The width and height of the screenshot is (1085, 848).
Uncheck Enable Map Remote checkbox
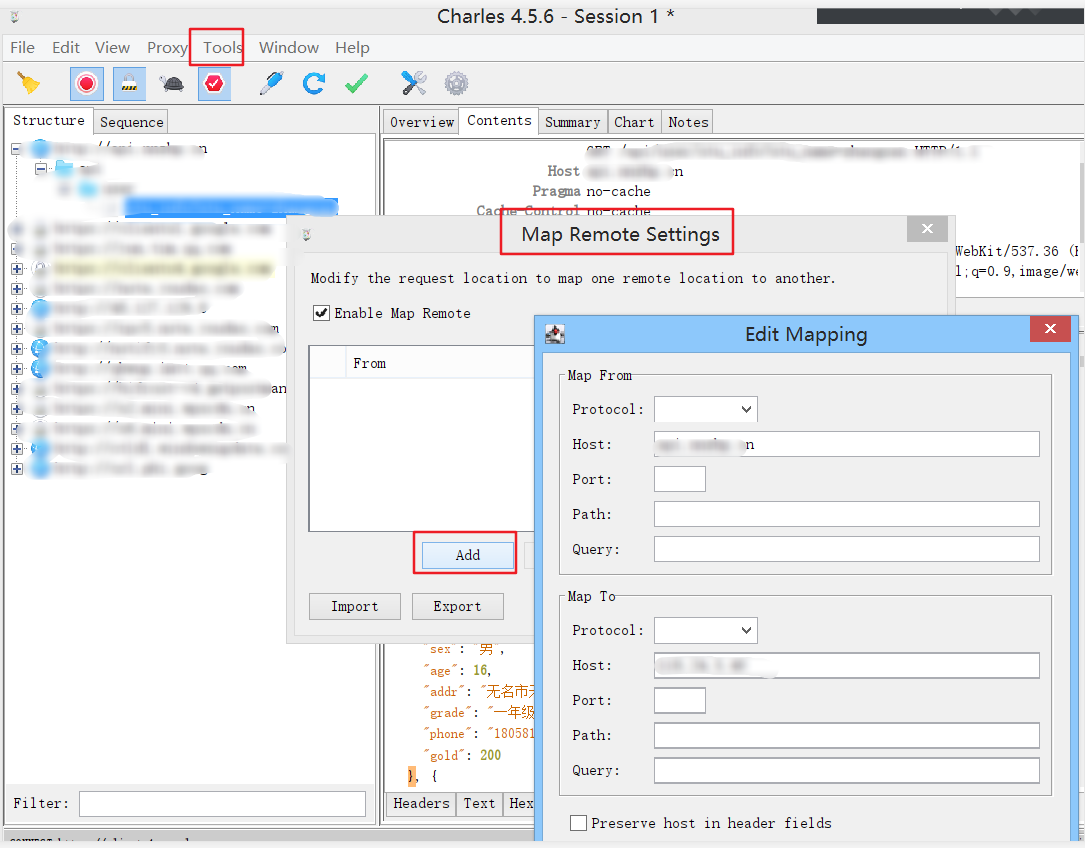click(321, 313)
